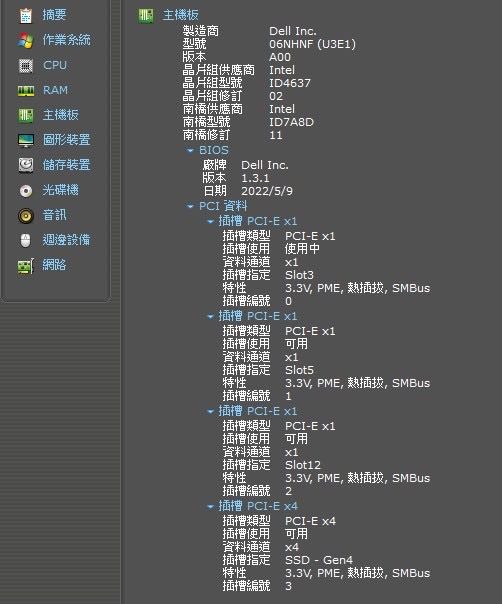Click the 南橋供應商 label
This screenshot has width=502, height=604.
213,109
